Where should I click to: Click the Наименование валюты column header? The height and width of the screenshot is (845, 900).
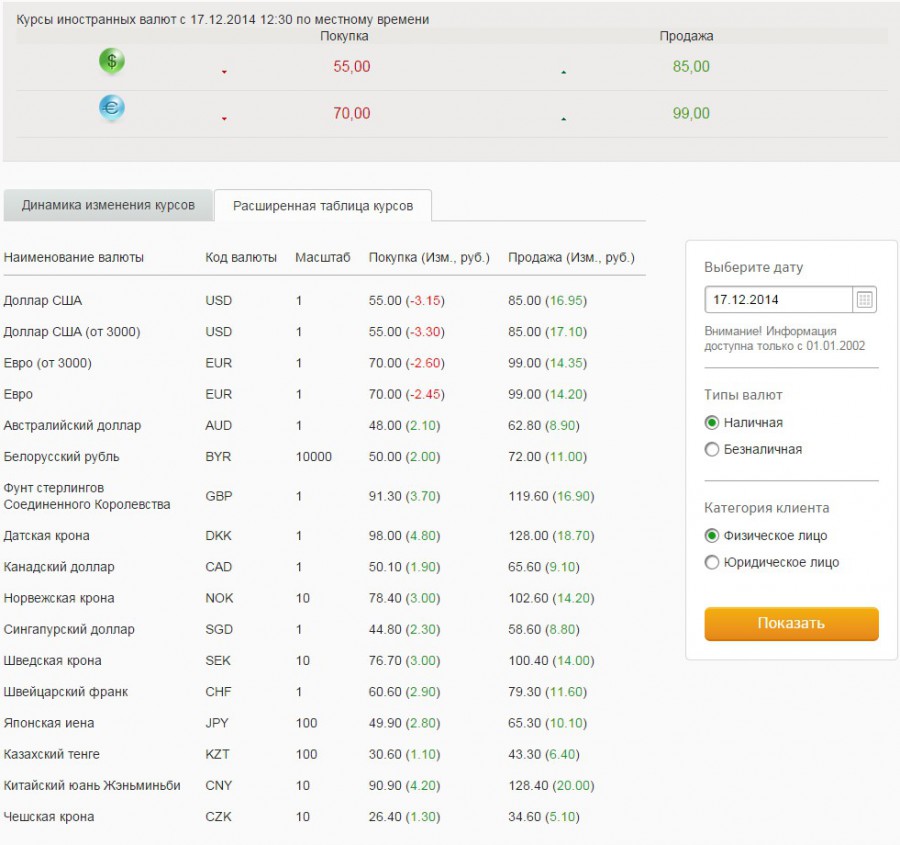pyautogui.click(x=73, y=257)
